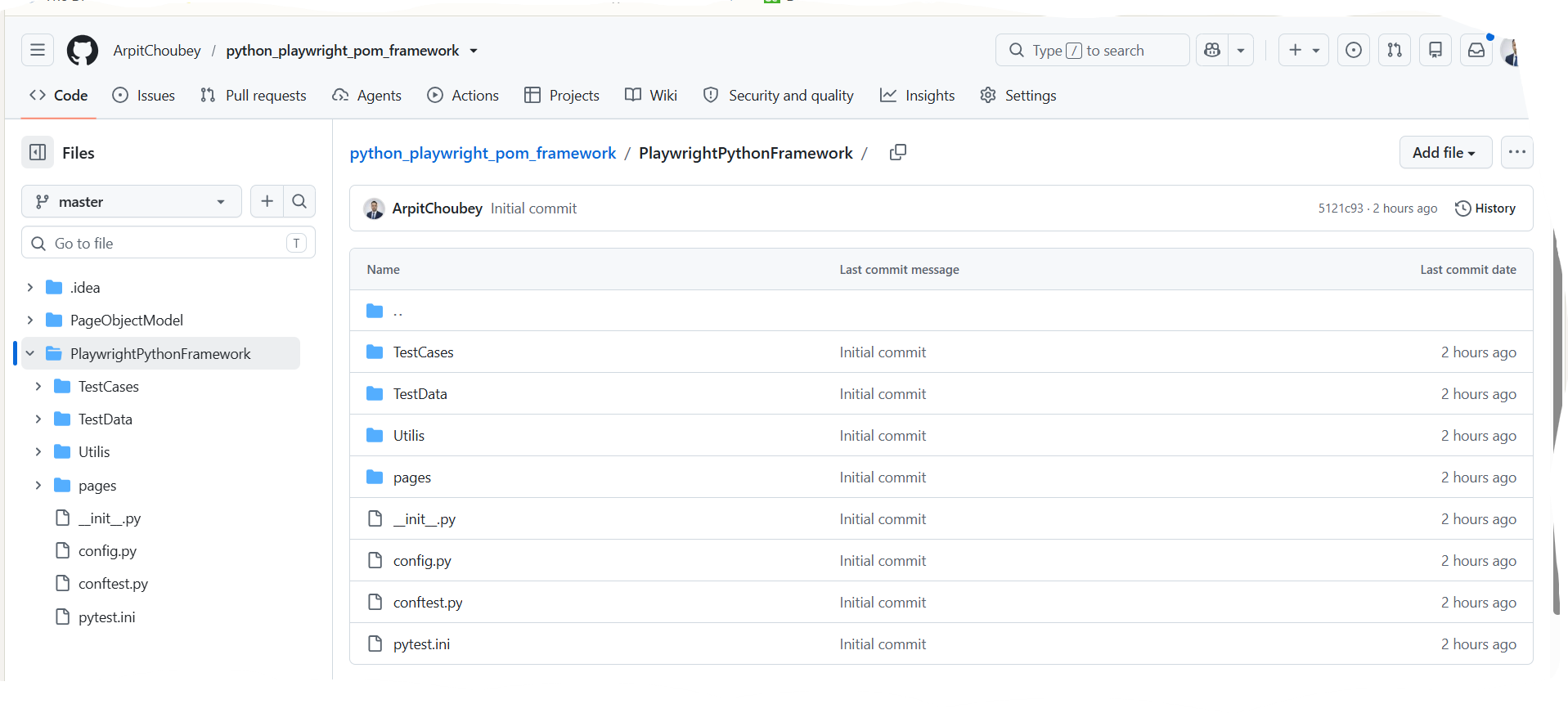The height and width of the screenshot is (713, 1568).
Task: Open commit hash 5121c93
Action: (1341, 209)
